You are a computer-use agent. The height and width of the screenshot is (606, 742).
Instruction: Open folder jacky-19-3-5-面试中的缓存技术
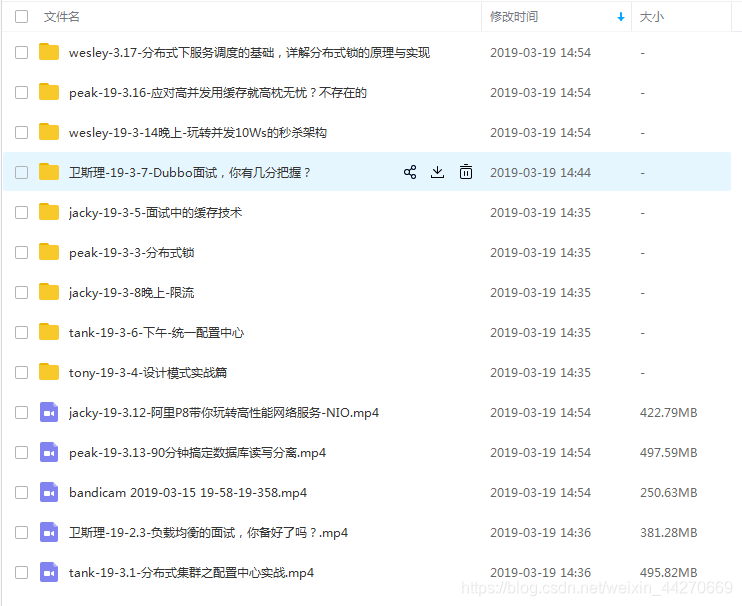tap(155, 212)
